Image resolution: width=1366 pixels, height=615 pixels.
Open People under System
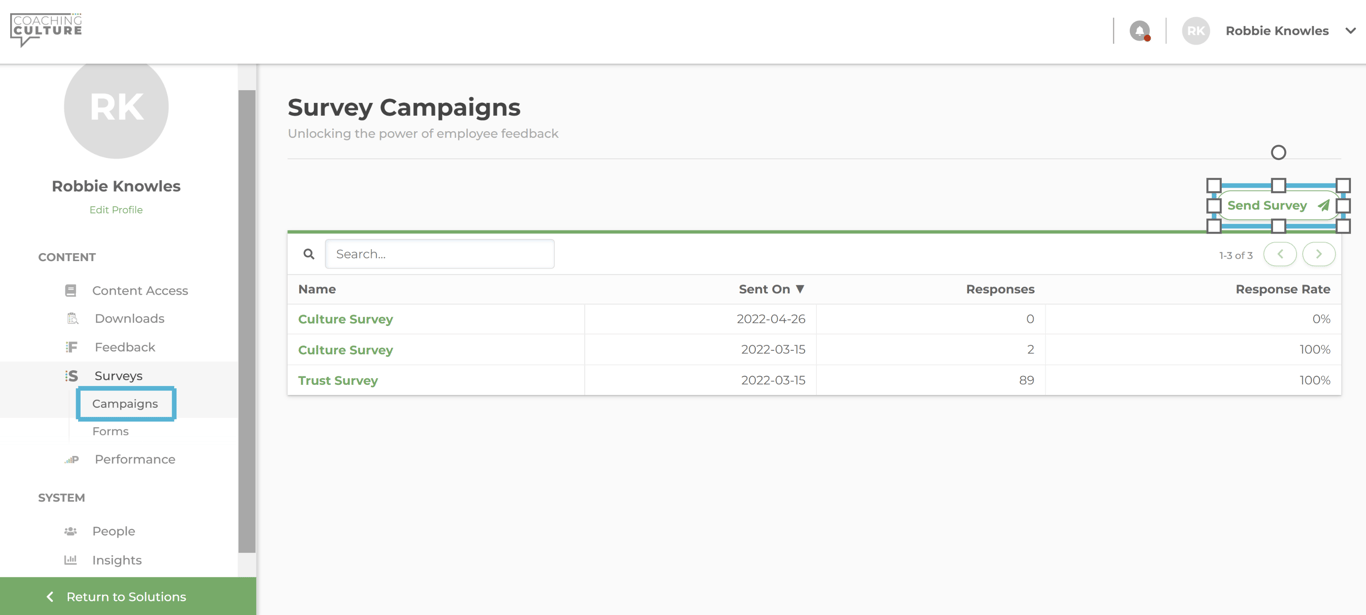[113, 531]
